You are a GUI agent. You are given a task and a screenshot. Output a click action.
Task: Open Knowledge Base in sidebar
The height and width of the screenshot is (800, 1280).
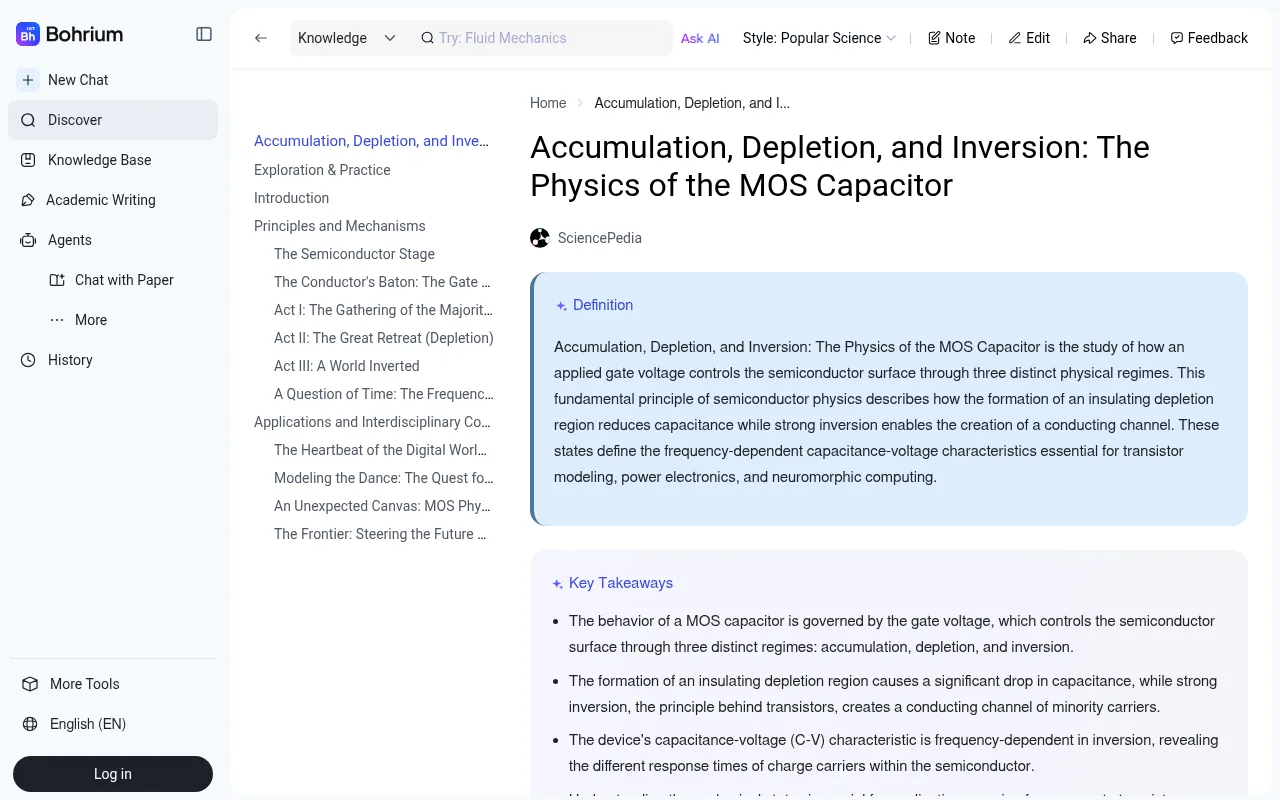(113, 160)
